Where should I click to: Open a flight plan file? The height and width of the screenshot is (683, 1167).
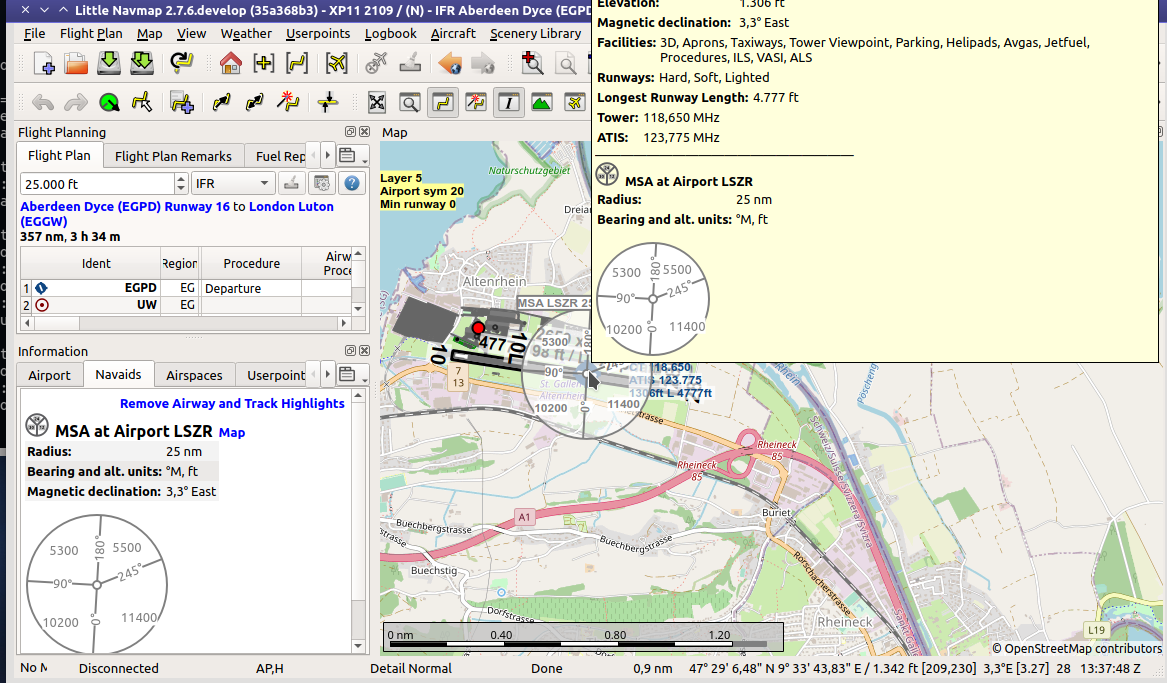pyautogui.click(x=76, y=63)
